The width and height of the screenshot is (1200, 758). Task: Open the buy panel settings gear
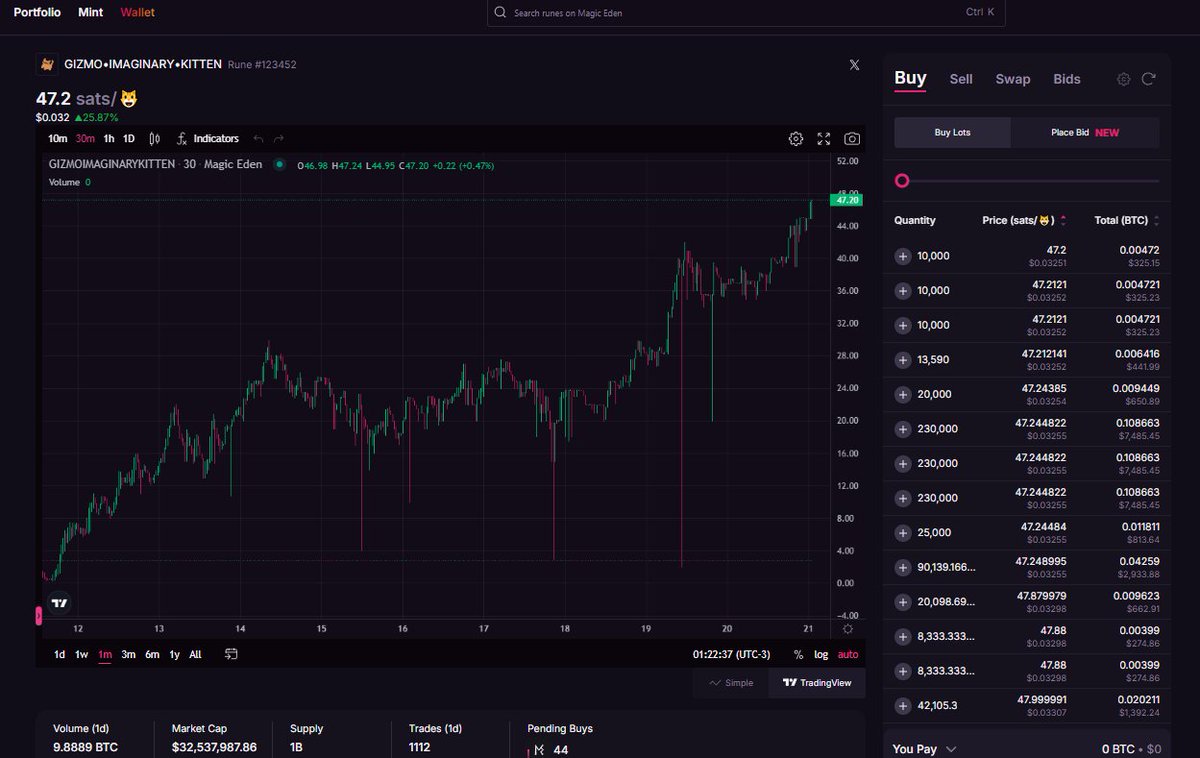coord(1123,79)
